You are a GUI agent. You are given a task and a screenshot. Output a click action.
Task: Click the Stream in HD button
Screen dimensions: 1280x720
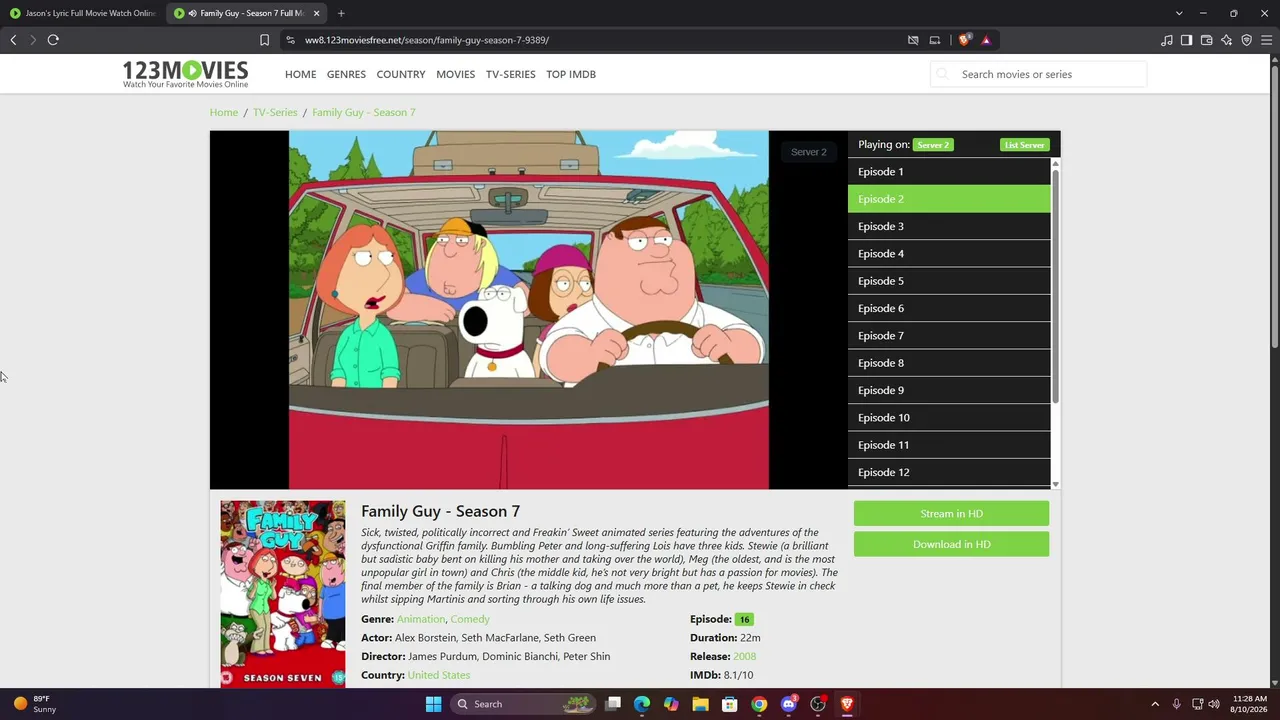point(951,514)
